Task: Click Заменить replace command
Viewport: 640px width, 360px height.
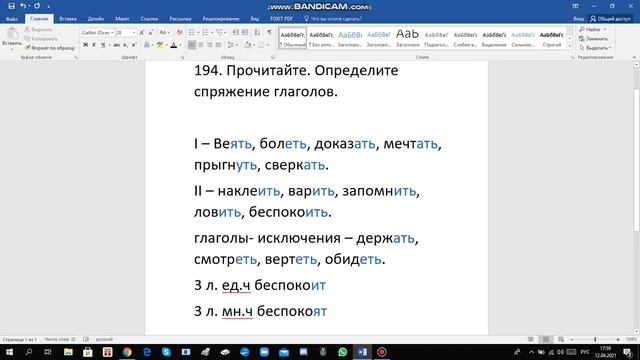Action: click(593, 39)
